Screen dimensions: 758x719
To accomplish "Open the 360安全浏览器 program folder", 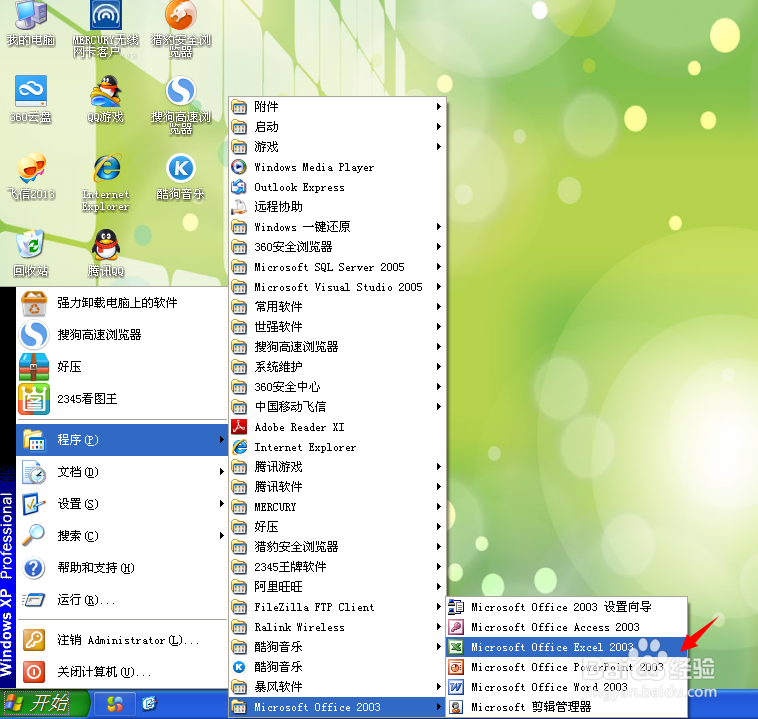I will 337,247.
